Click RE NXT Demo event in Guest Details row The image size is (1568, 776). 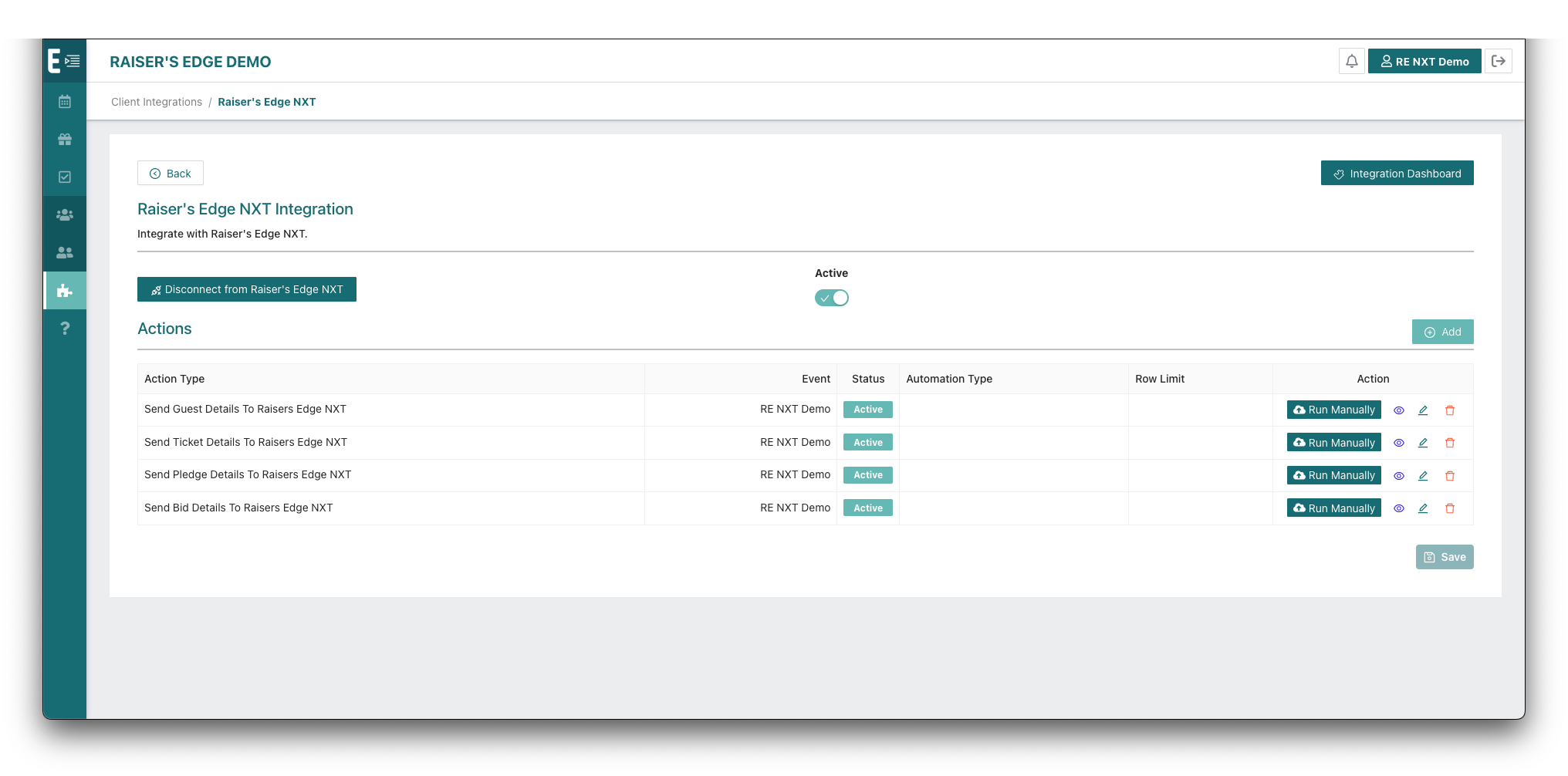coord(795,409)
